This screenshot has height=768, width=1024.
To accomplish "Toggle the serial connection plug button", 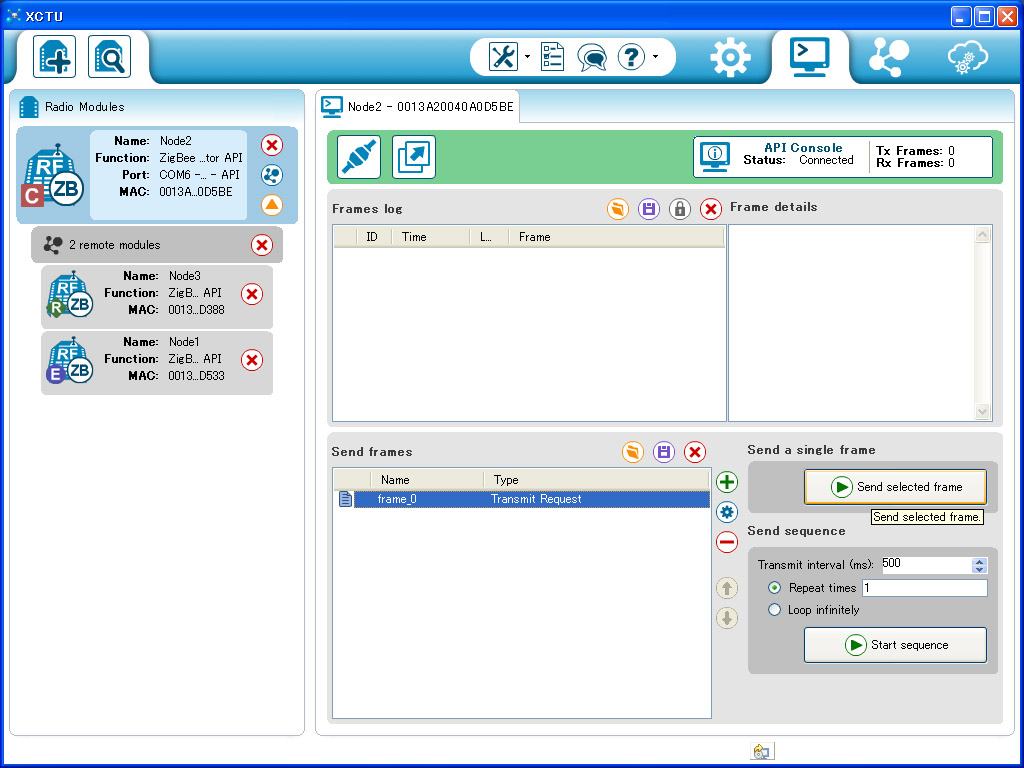I will coord(359,157).
